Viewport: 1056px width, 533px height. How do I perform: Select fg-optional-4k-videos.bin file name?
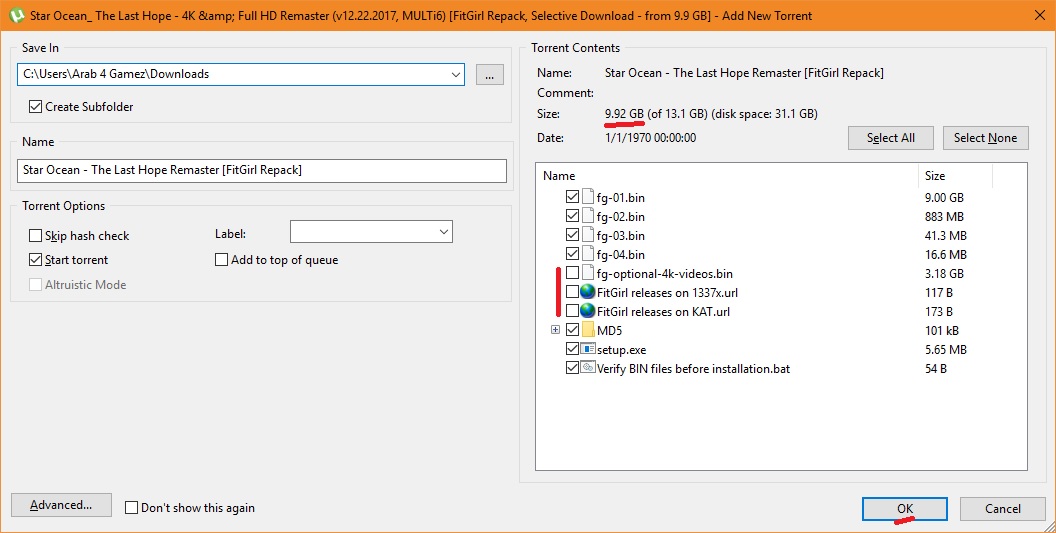665,274
